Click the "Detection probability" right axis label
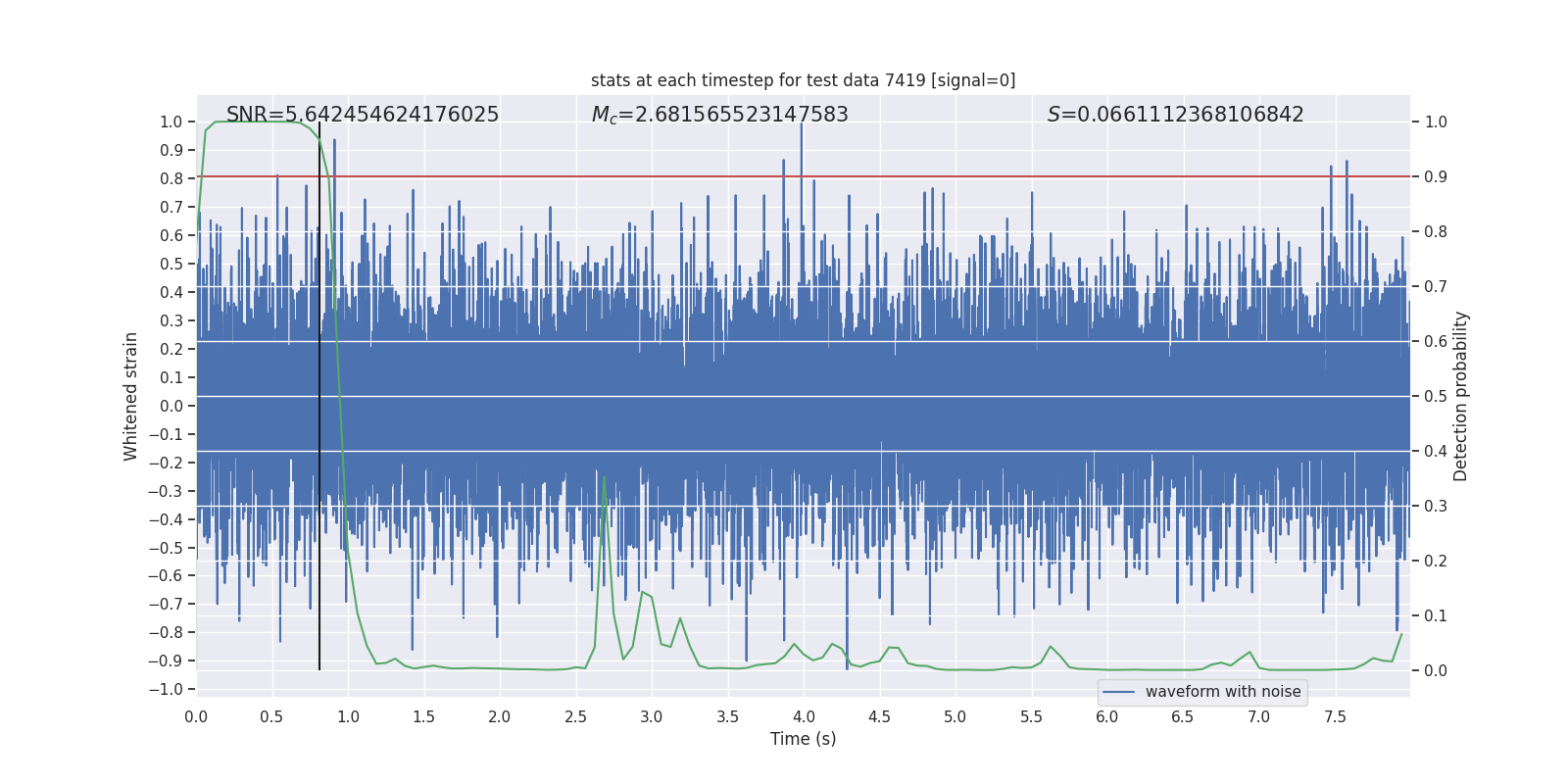 point(1460,396)
